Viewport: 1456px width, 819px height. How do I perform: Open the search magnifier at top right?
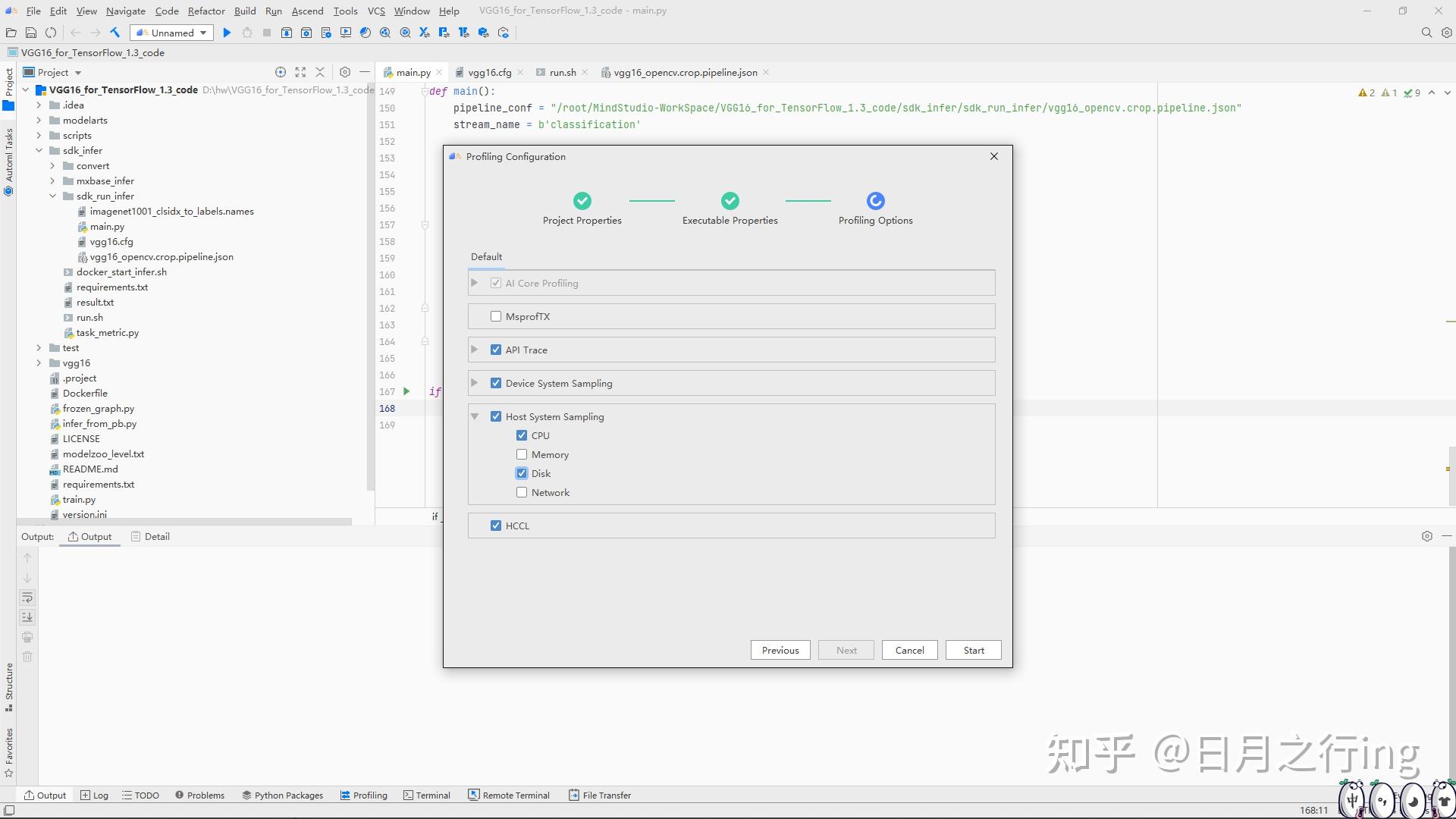(x=1426, y=33)
